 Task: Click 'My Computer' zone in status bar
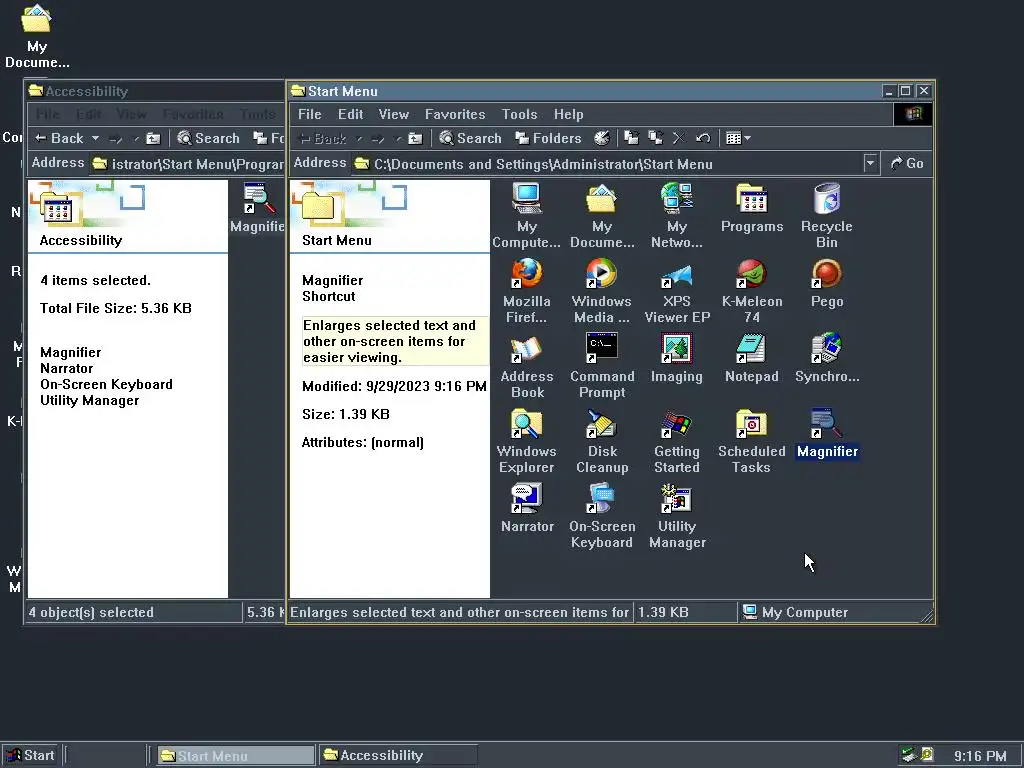[795, 612]
